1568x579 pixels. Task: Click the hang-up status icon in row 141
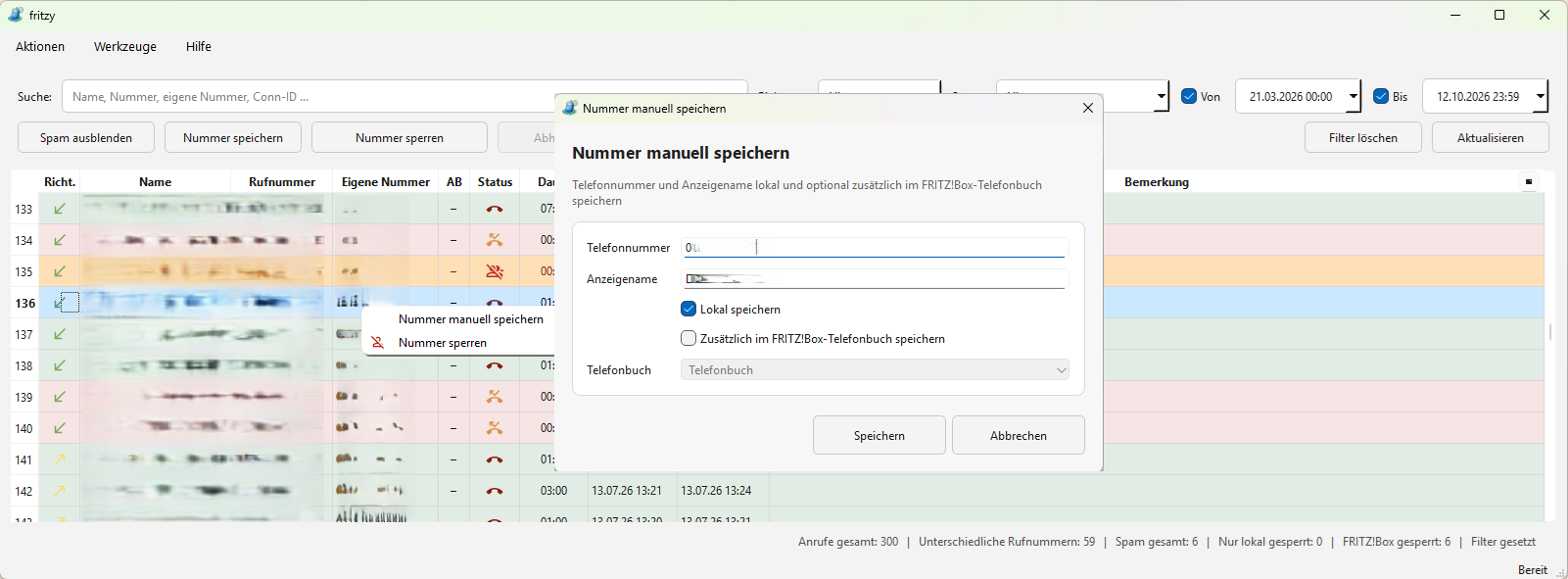[495, 459]
